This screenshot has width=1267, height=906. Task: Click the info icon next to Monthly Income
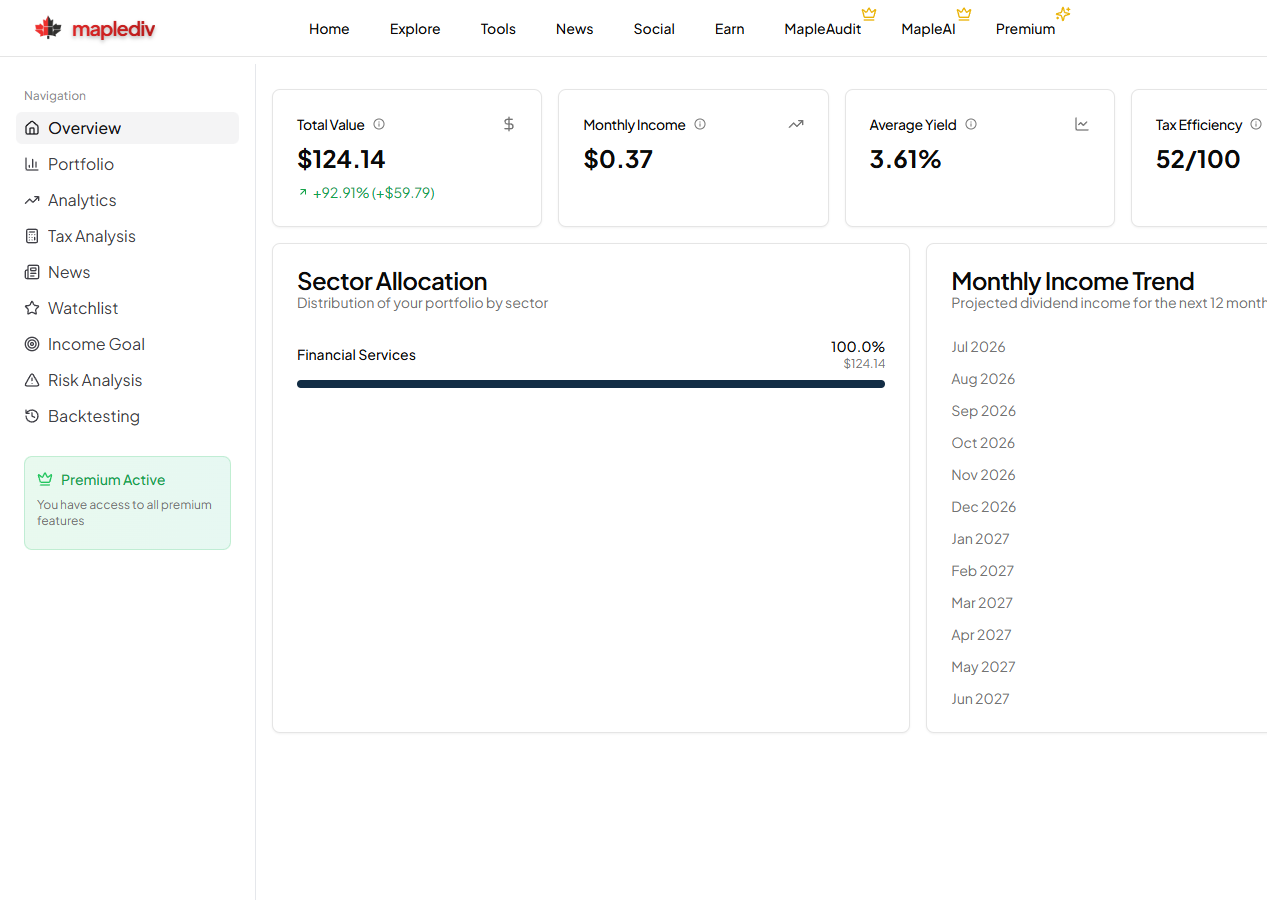(700, 124)
